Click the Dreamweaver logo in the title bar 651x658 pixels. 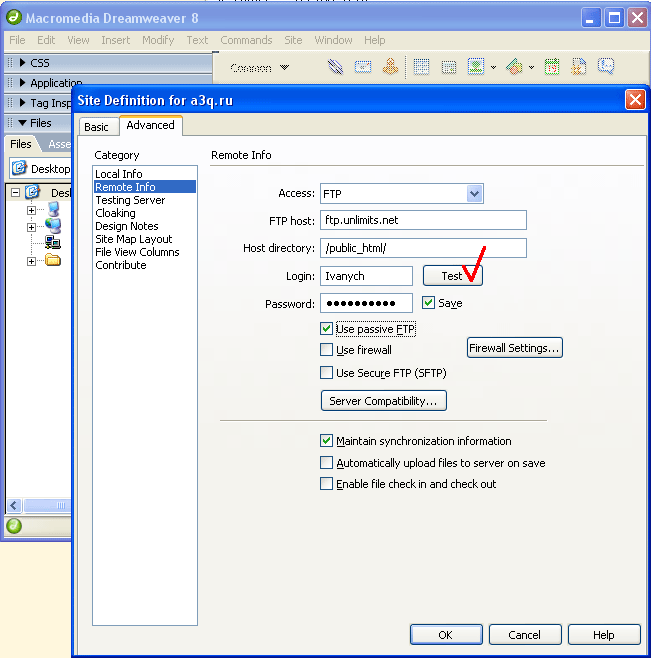[x=14, y=17]
